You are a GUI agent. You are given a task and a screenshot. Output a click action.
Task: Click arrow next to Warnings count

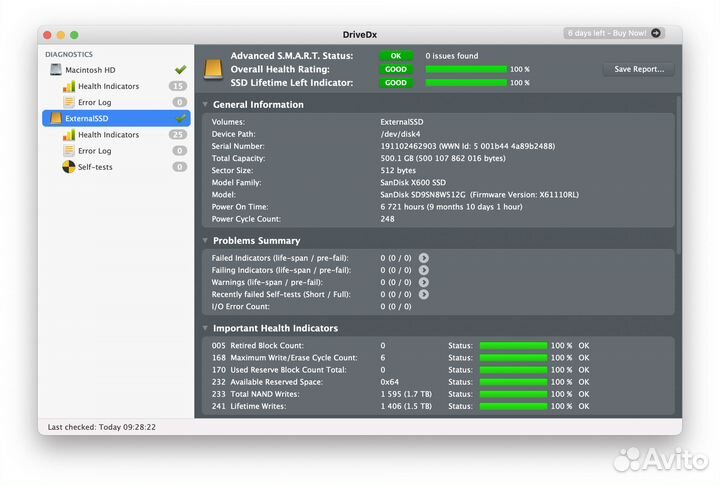(x=423, y=282)
